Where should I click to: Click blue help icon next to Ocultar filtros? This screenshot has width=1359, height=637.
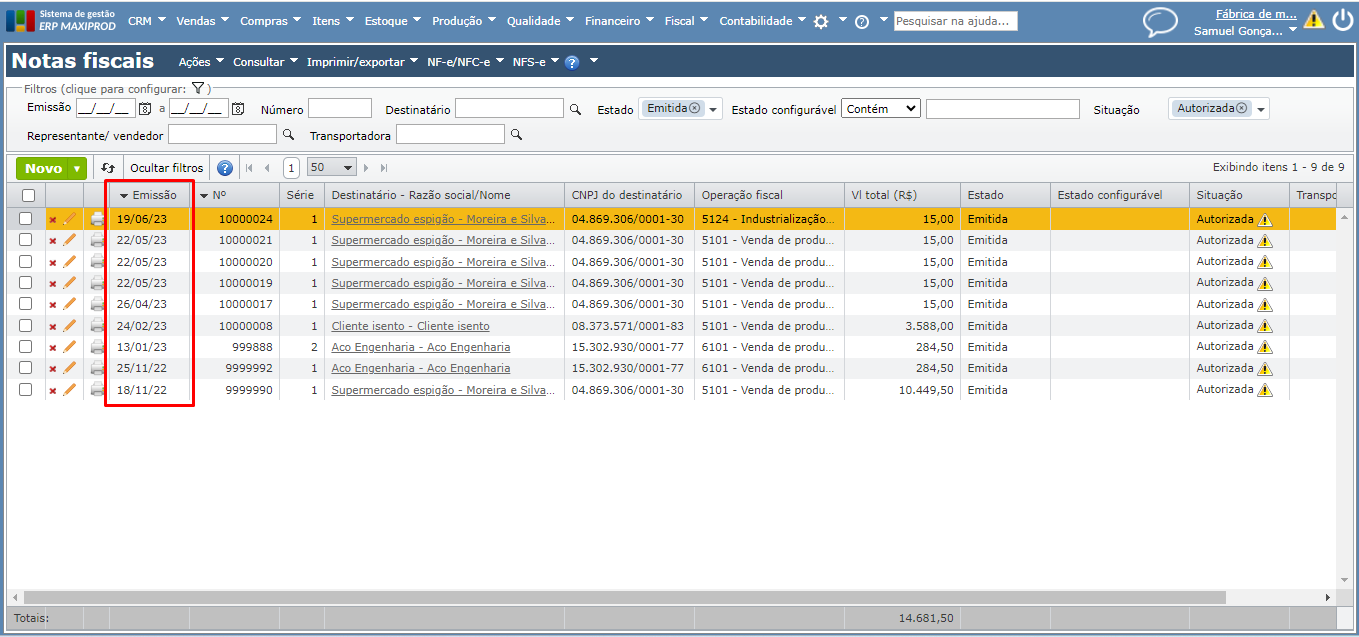[x=225, y=168]
